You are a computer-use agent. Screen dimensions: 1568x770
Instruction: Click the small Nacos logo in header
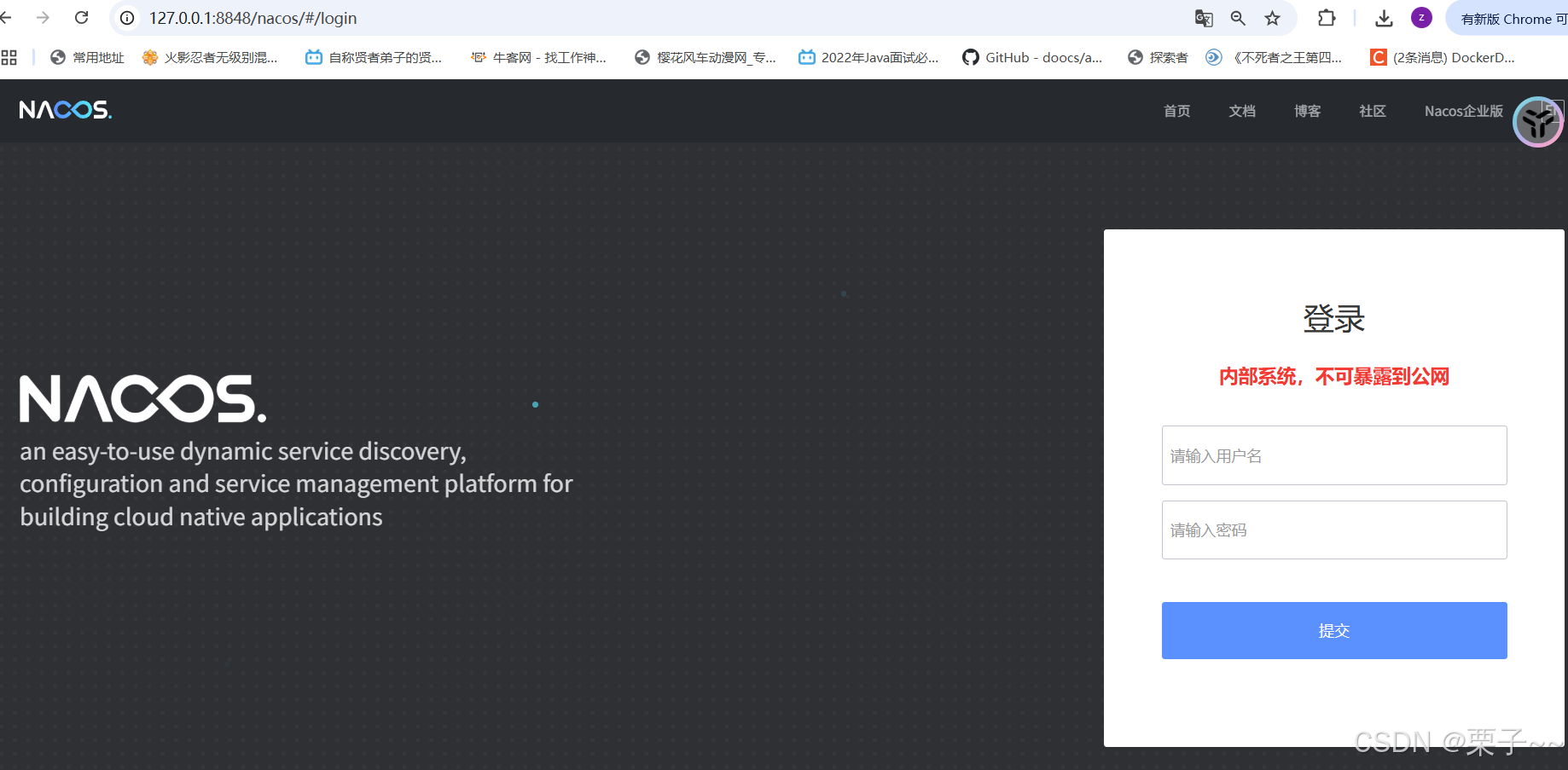tap(66, 110)
